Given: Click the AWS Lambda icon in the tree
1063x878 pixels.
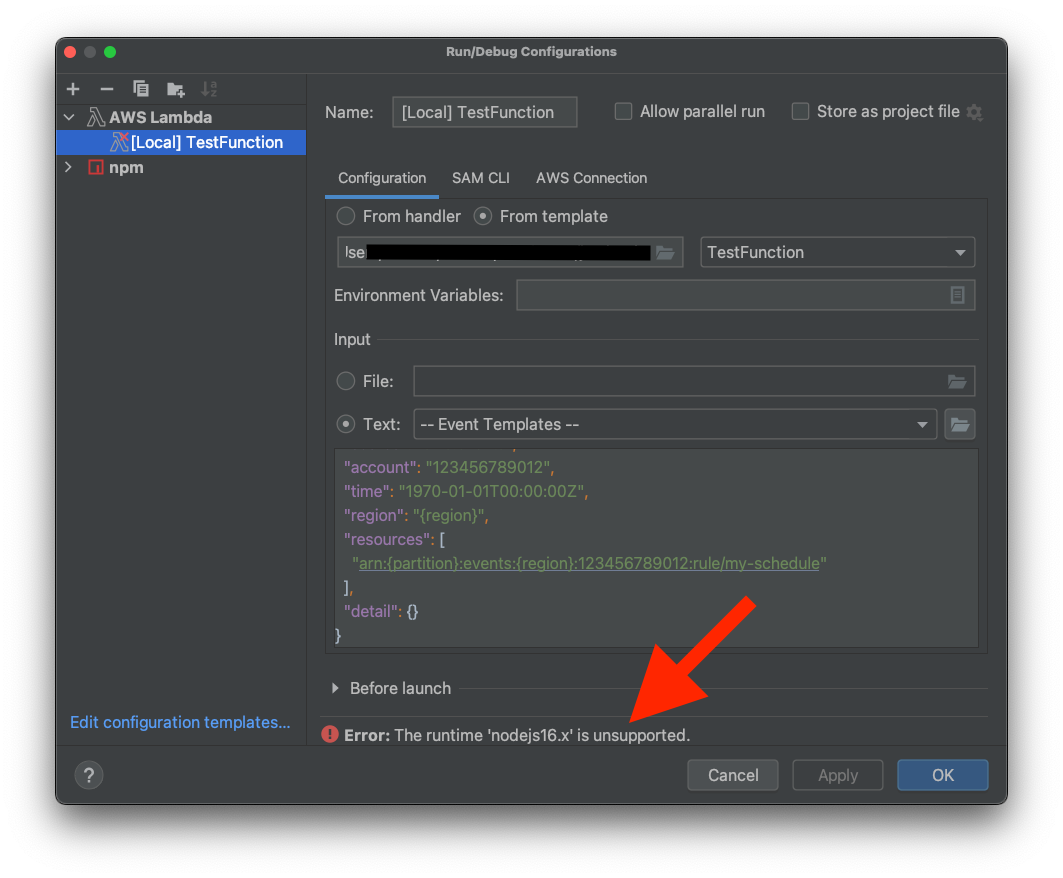Looking at the screenshot, I should (96, 117).
